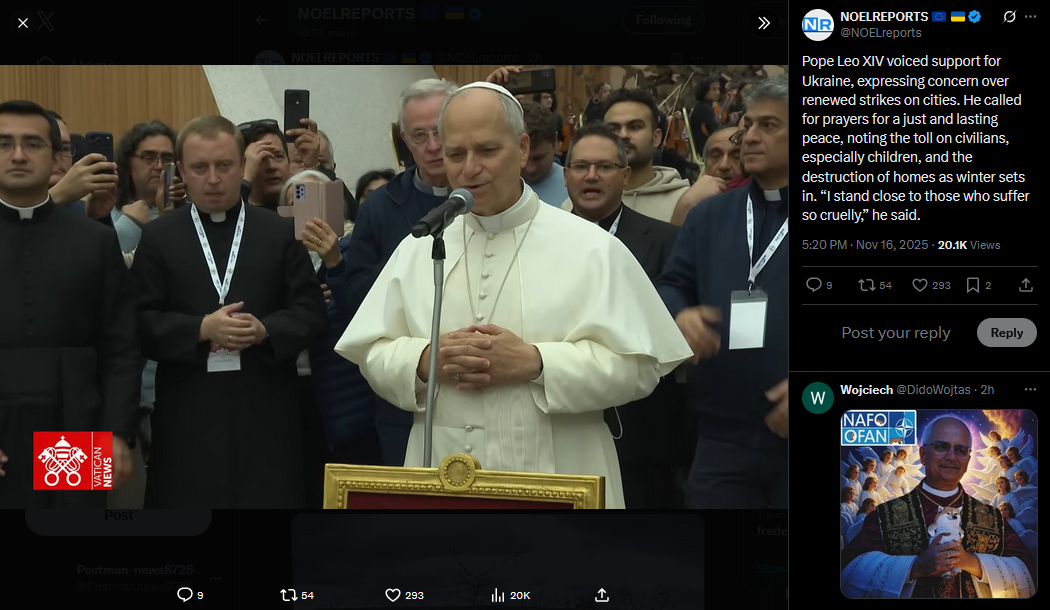Open more options menu on NOELREPORTS post

pyautogui.click(x=1030, y=17)
